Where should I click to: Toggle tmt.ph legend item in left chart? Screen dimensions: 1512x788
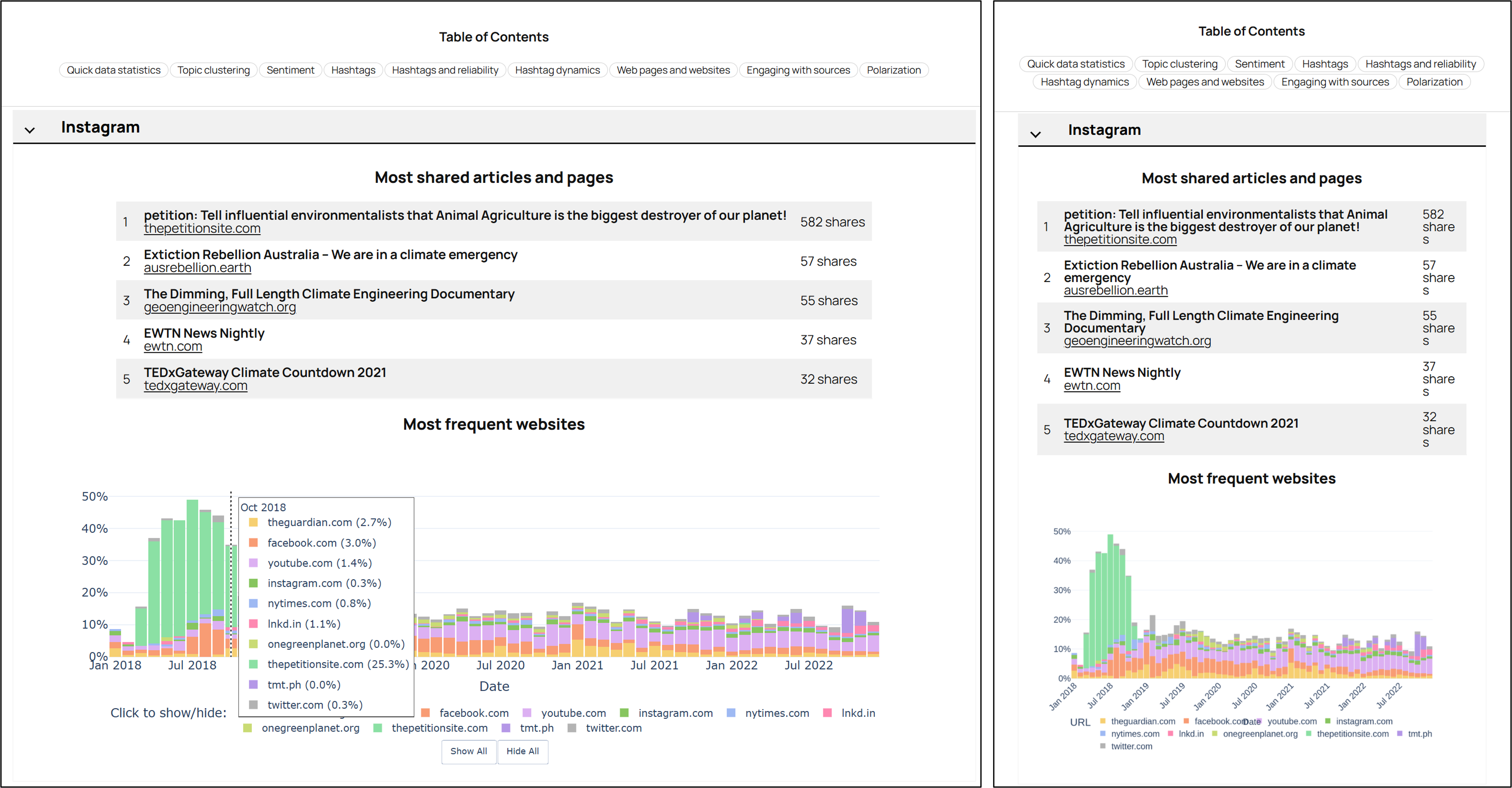536,728
